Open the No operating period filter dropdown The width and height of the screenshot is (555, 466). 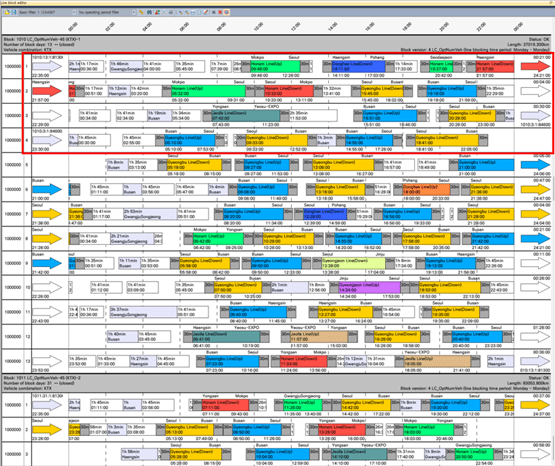[107, 12]
